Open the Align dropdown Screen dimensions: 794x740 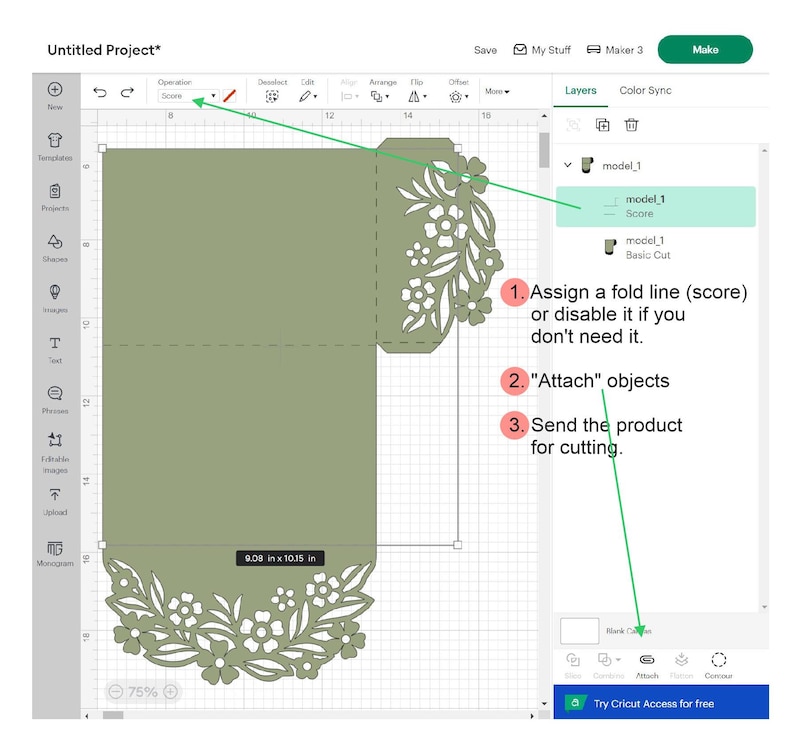point(349,96)
